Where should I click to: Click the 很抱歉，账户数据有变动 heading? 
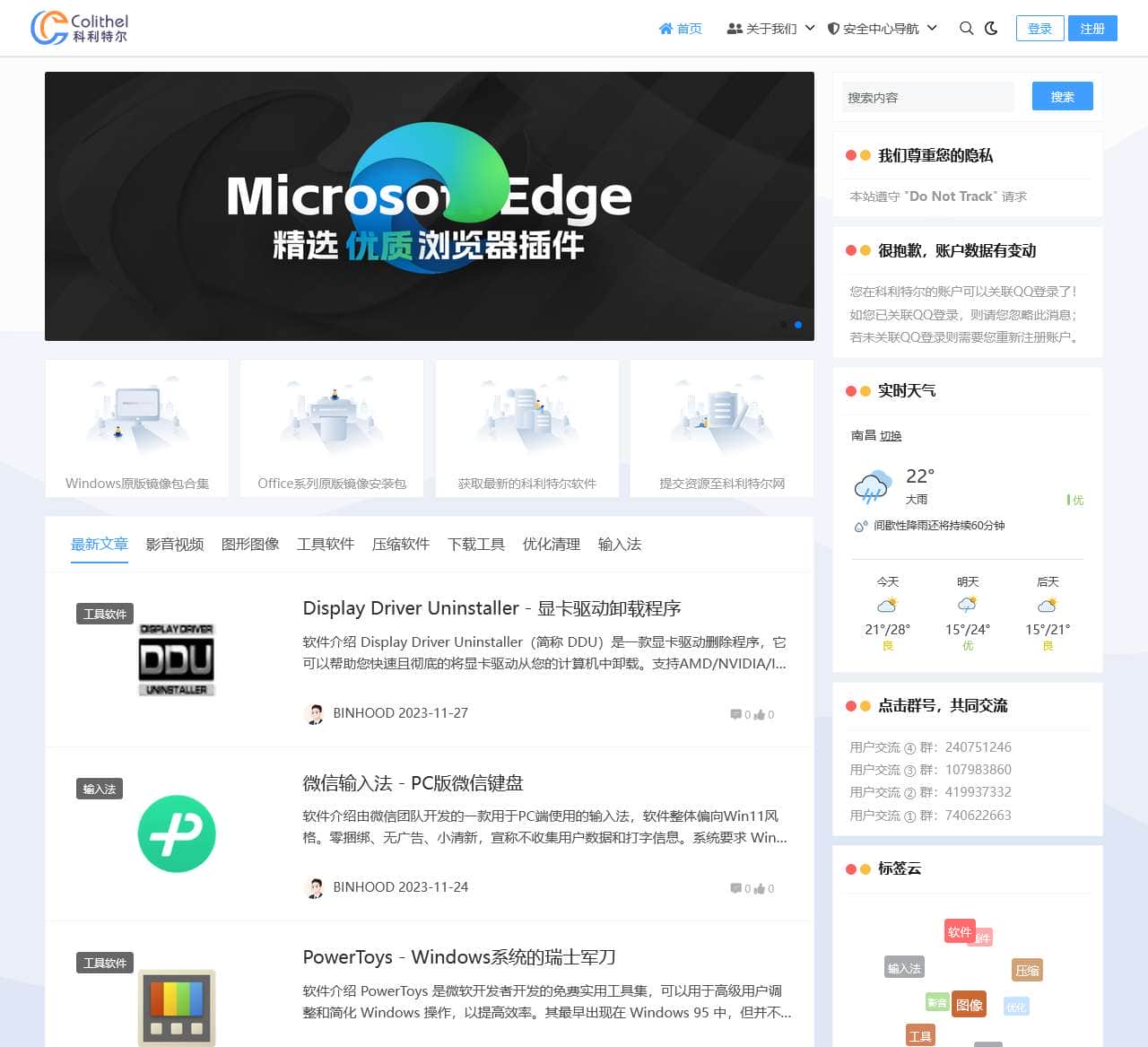(957, 250)
